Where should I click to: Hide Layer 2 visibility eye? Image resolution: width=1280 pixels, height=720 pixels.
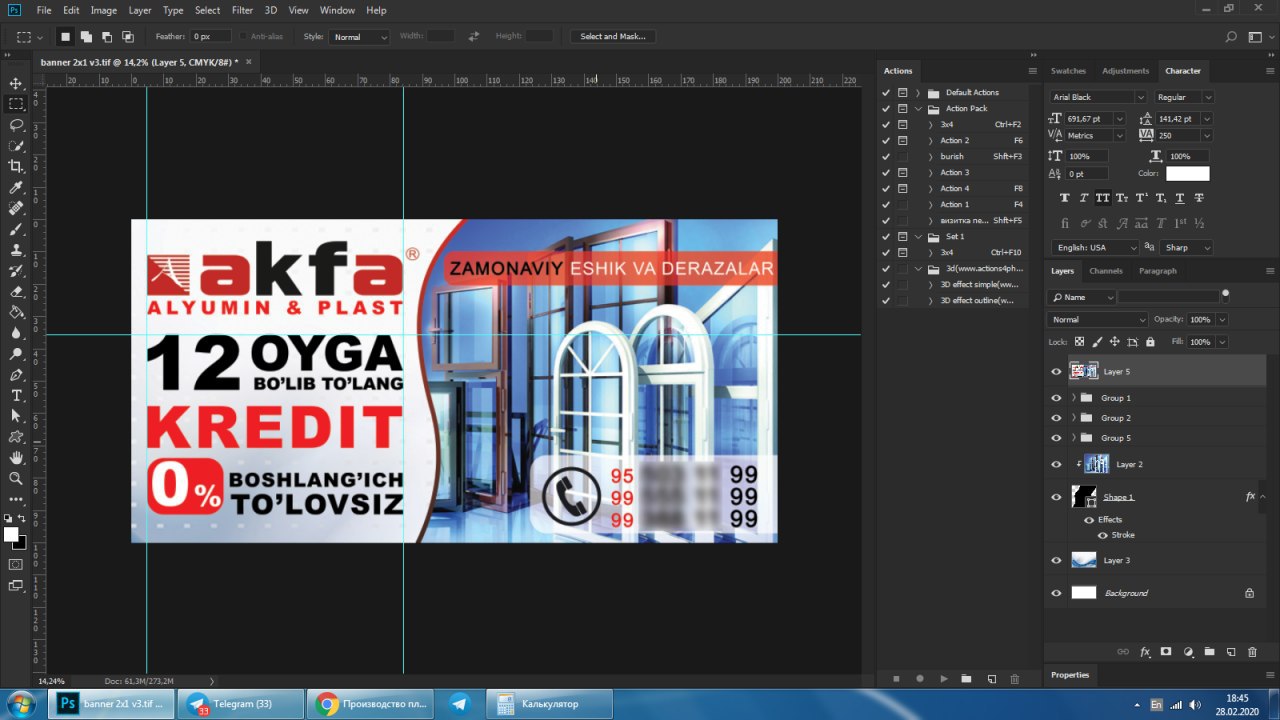[x=1056, y=464]
